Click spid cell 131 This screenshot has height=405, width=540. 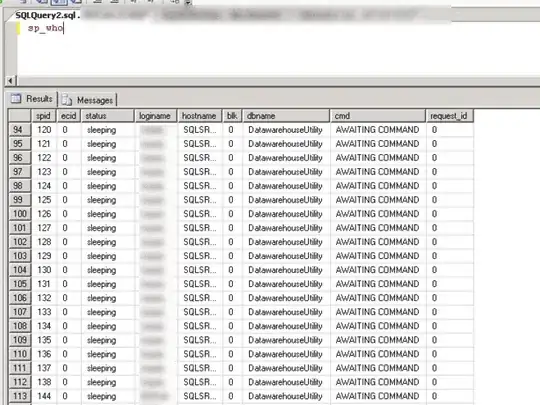click(x=44, y=284)
